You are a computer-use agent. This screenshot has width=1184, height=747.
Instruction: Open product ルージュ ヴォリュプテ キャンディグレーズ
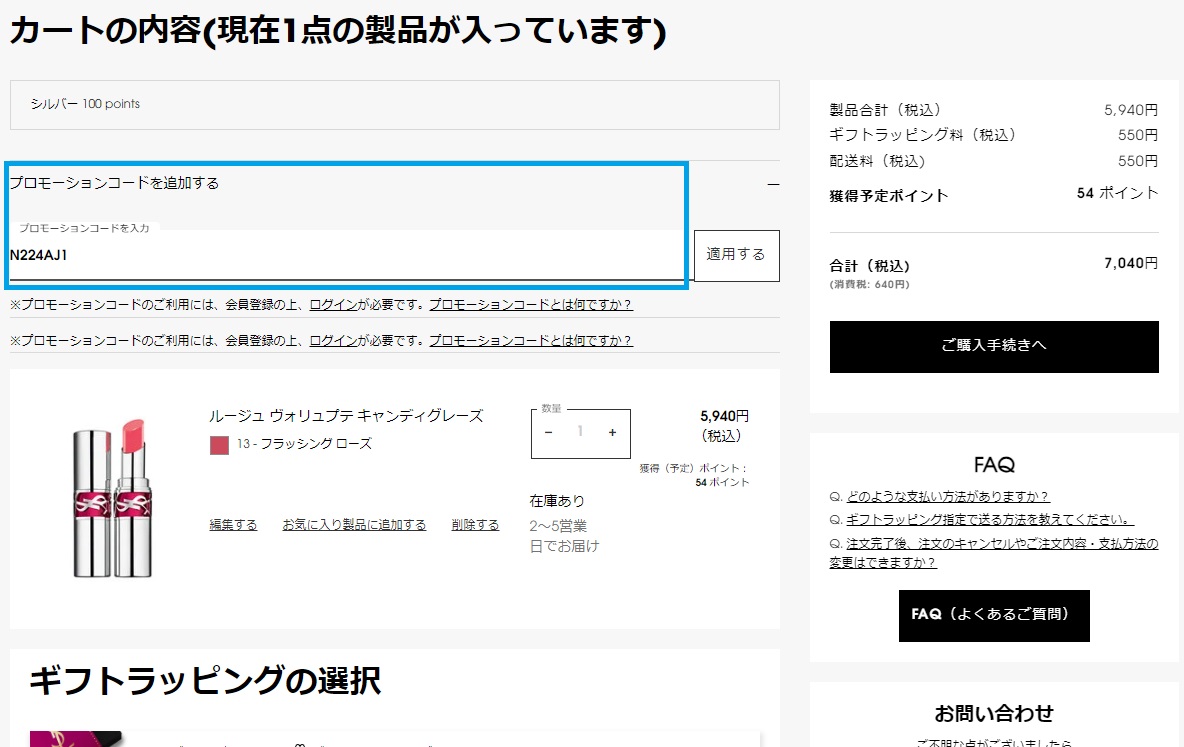tap(346, 416)
